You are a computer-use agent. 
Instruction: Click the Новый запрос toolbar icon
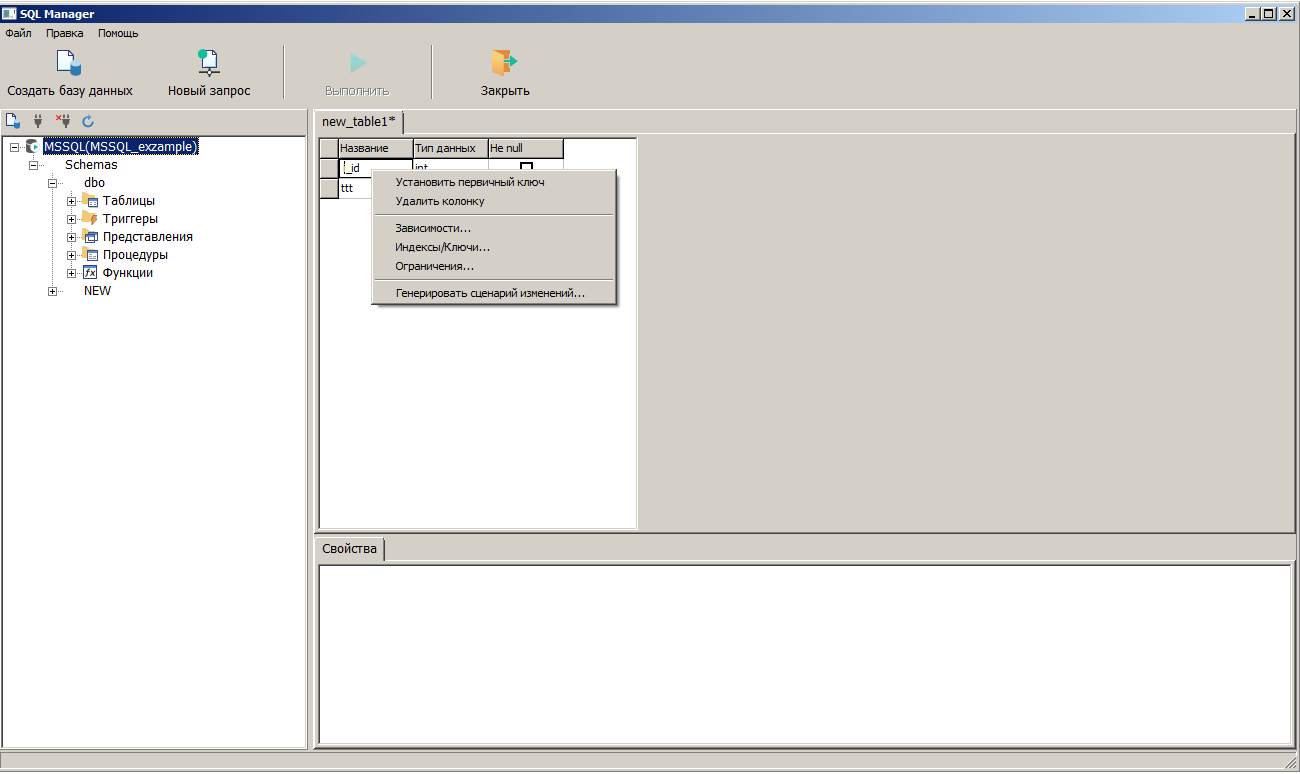[x=208, y=63]
